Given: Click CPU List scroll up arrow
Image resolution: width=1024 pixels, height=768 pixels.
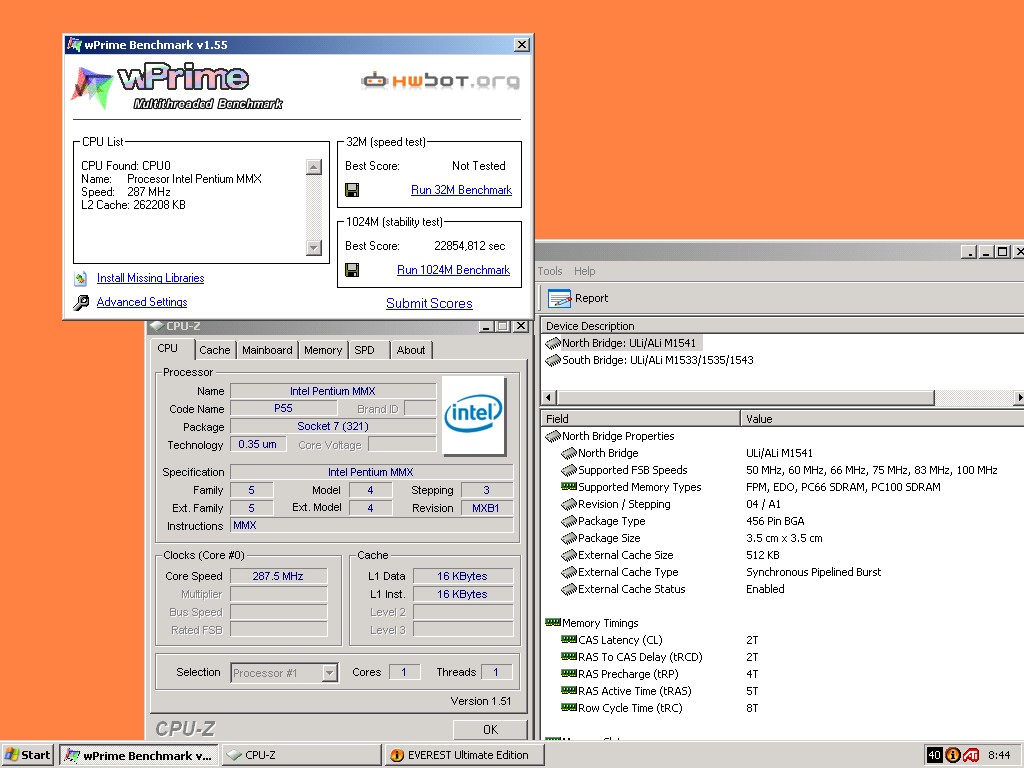Looking at the screenshot, I should pyautogui.click(x=314, y=167).
